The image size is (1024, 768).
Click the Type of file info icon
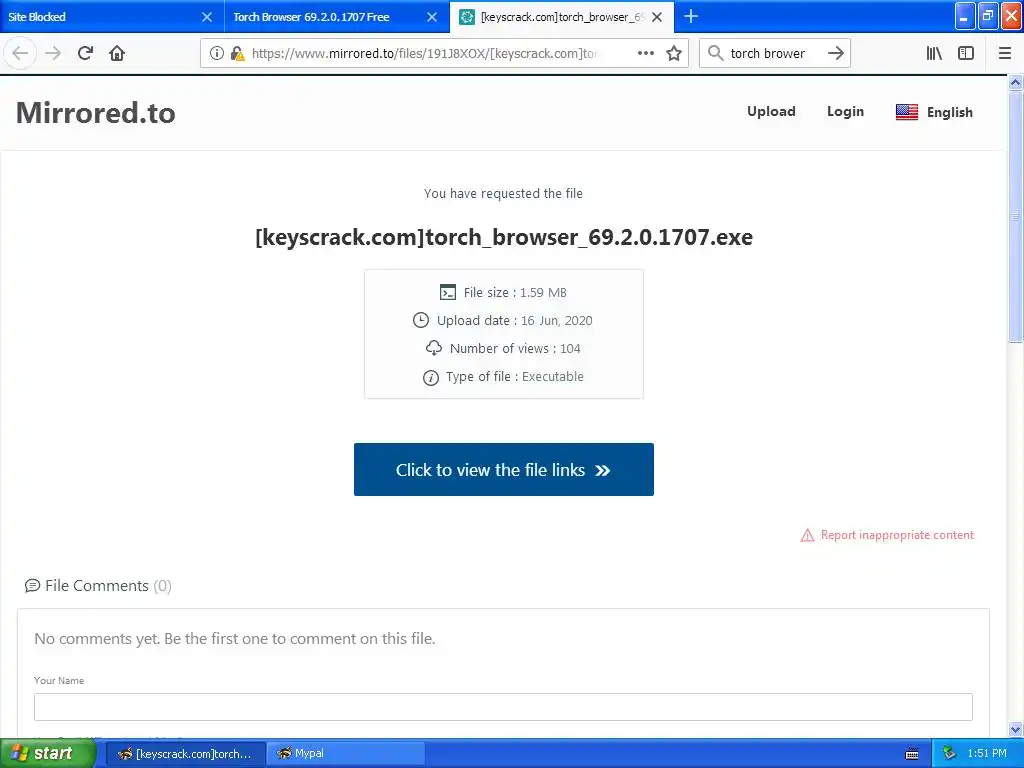pos(430,377)
